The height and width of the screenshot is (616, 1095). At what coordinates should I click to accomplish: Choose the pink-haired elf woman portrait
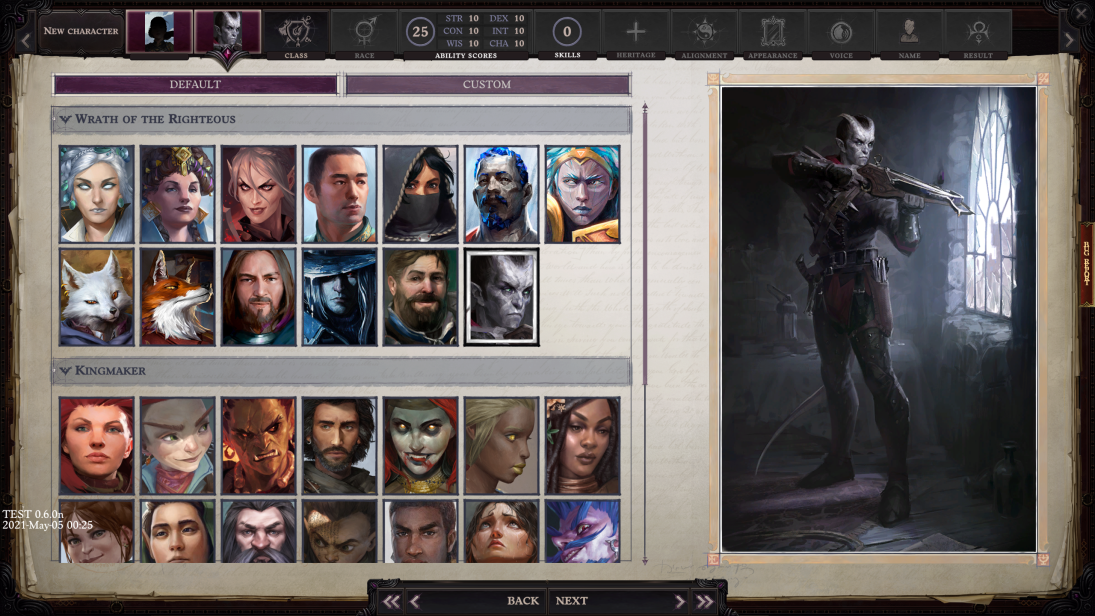click(x=258, y=194)
